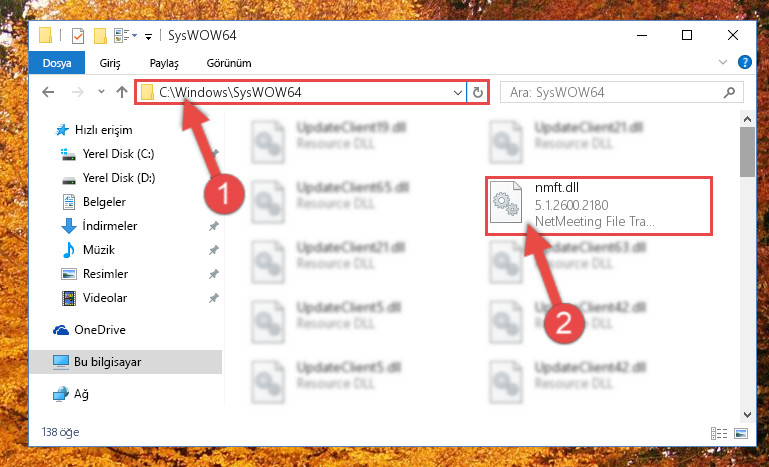Screen dimensions: 769x467
Task: Refresh the SysWOW64 folder view
Action: (477, 92)
